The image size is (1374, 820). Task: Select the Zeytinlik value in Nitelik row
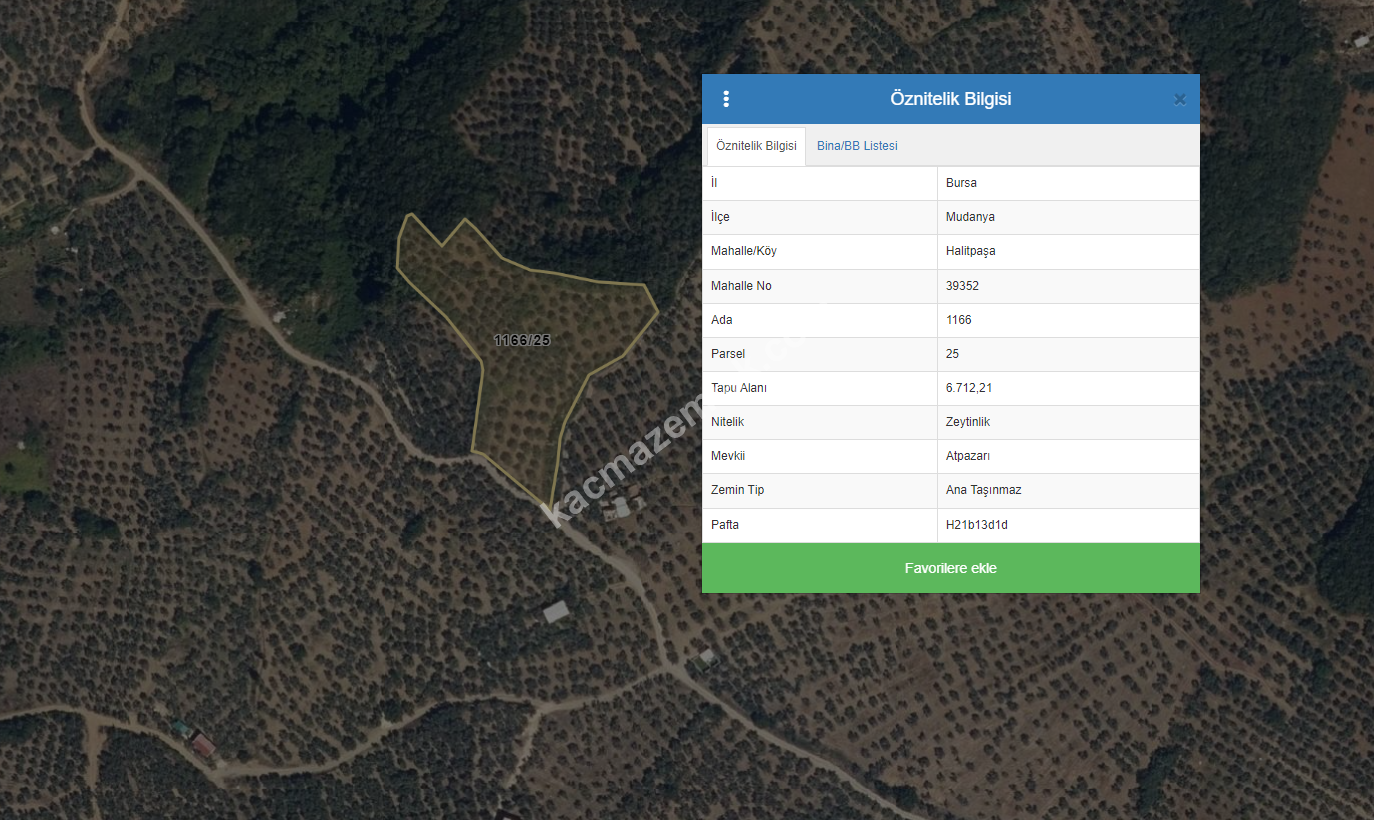tap(968, 422)
